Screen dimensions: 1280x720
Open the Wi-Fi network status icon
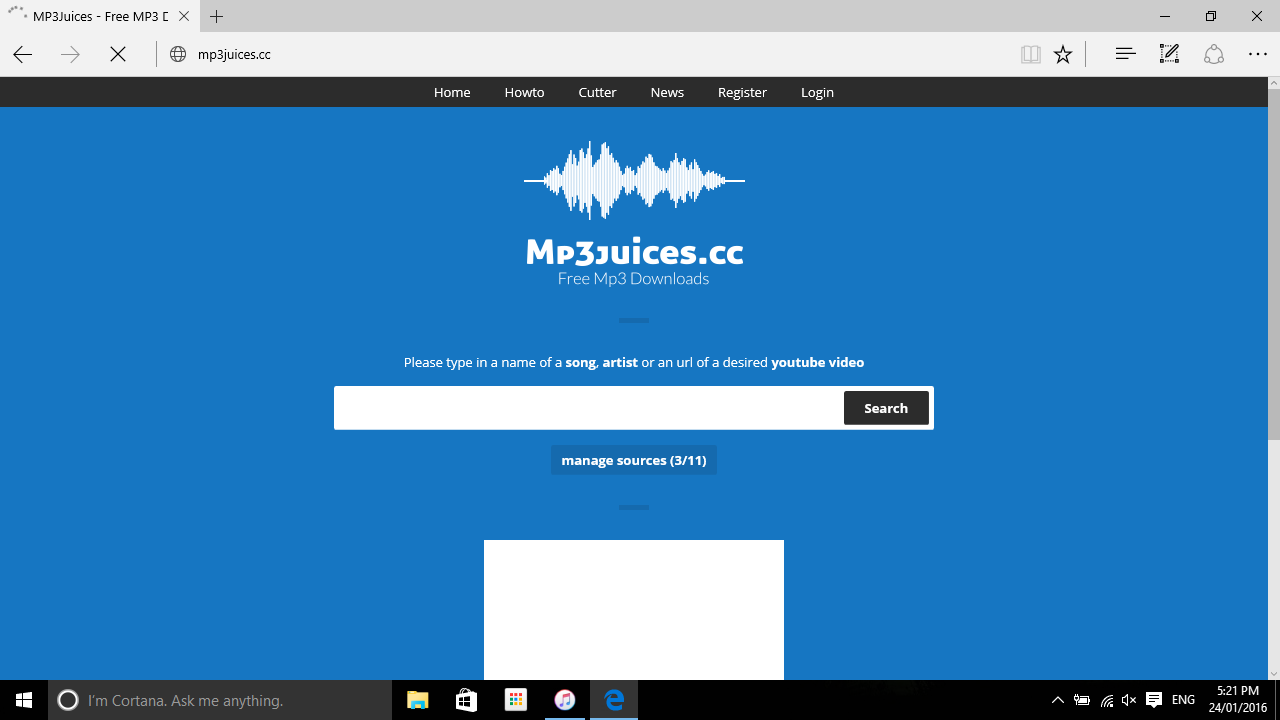[1105, 700]
